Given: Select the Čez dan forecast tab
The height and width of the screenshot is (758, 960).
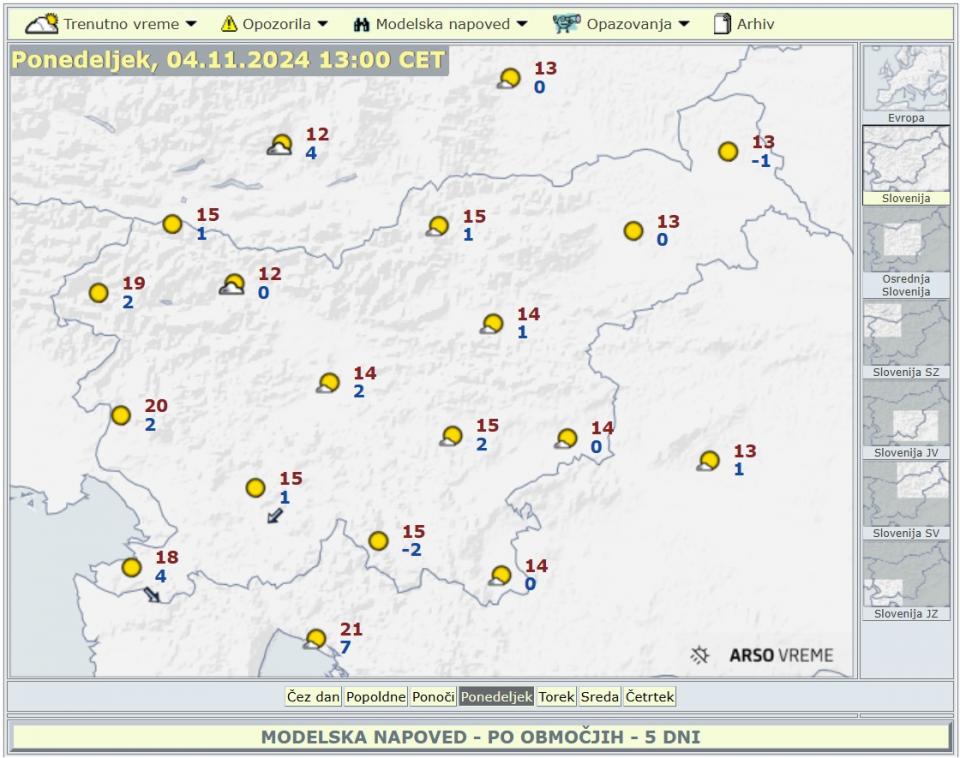Looking at the screenshot, I should 313,697.
